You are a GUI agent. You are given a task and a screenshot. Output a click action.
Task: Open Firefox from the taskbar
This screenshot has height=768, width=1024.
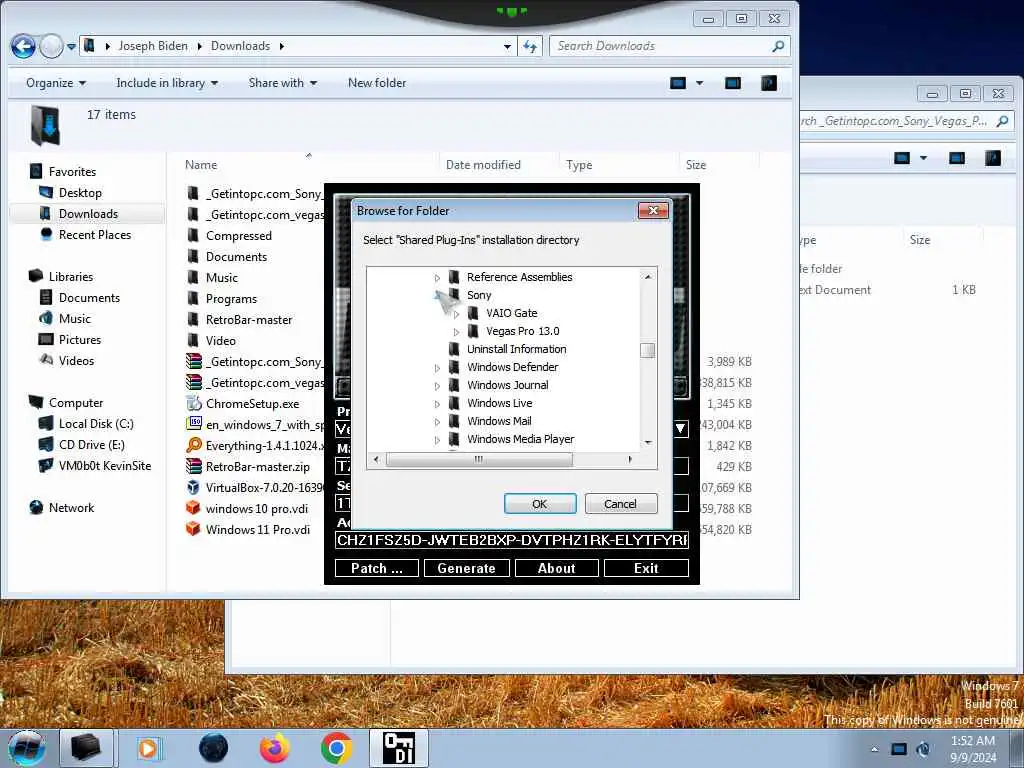pyautogui.click(x=275, y=748)
